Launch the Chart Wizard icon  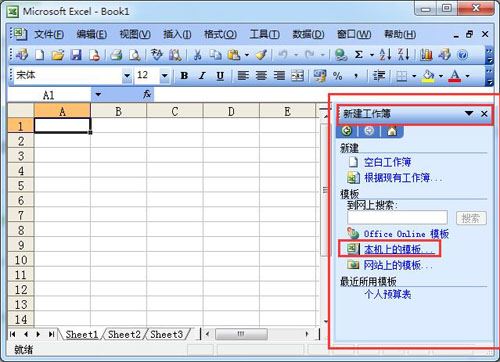pos(426,55)
